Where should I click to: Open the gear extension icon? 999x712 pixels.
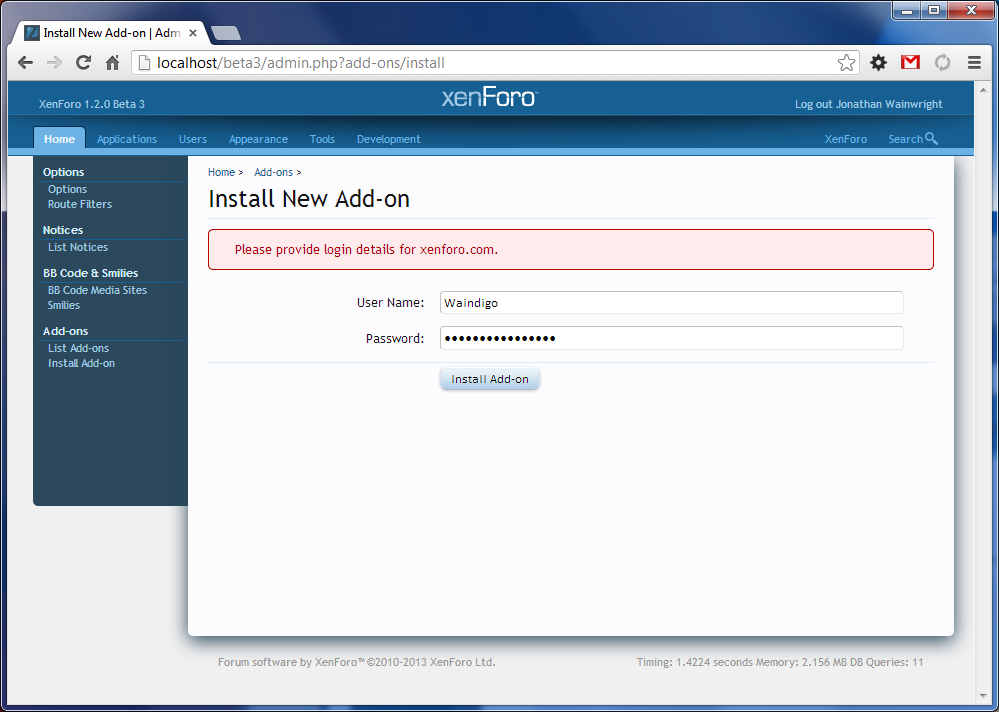pos(879,62)
